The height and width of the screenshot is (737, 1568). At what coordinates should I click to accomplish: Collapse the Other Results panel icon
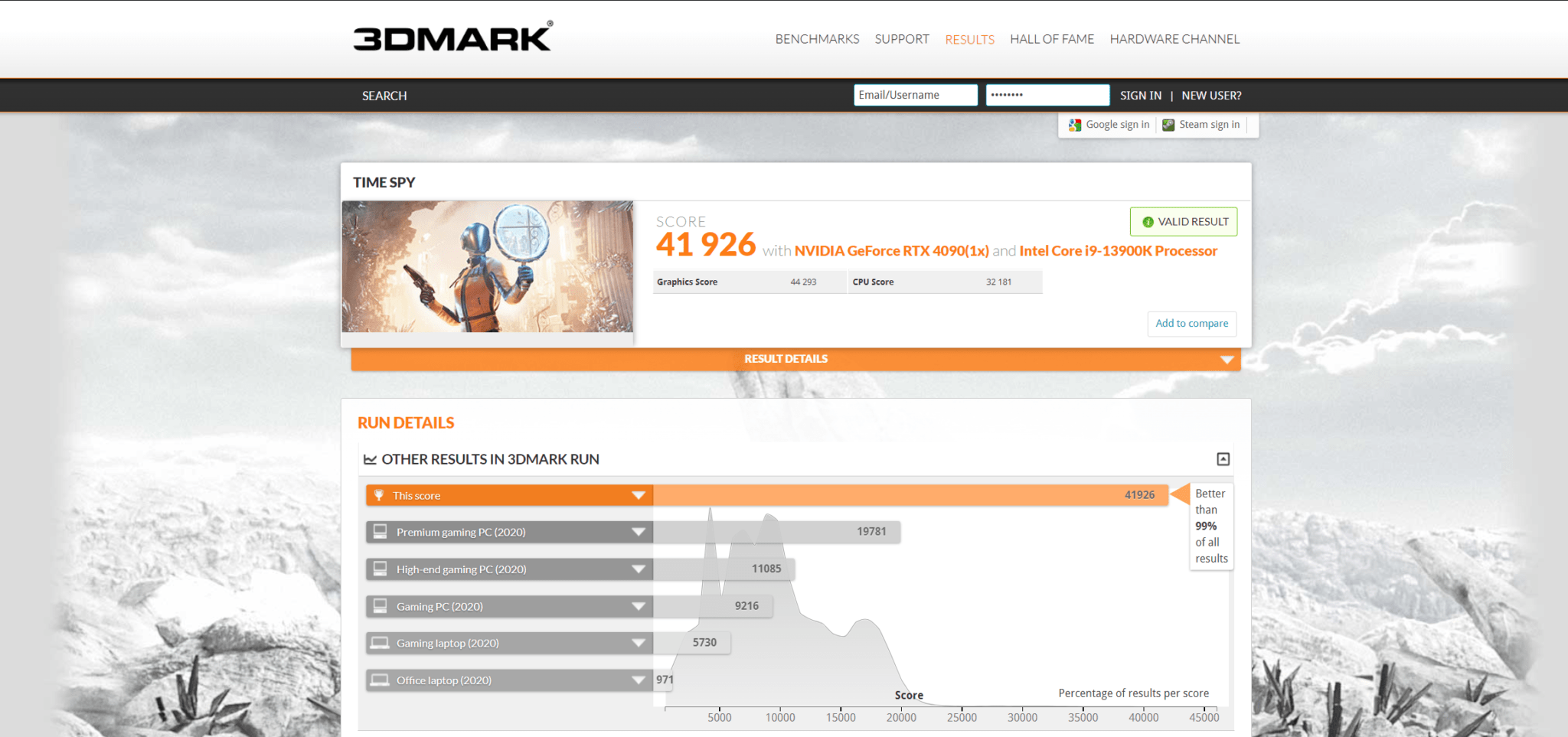click(1223, 459)
